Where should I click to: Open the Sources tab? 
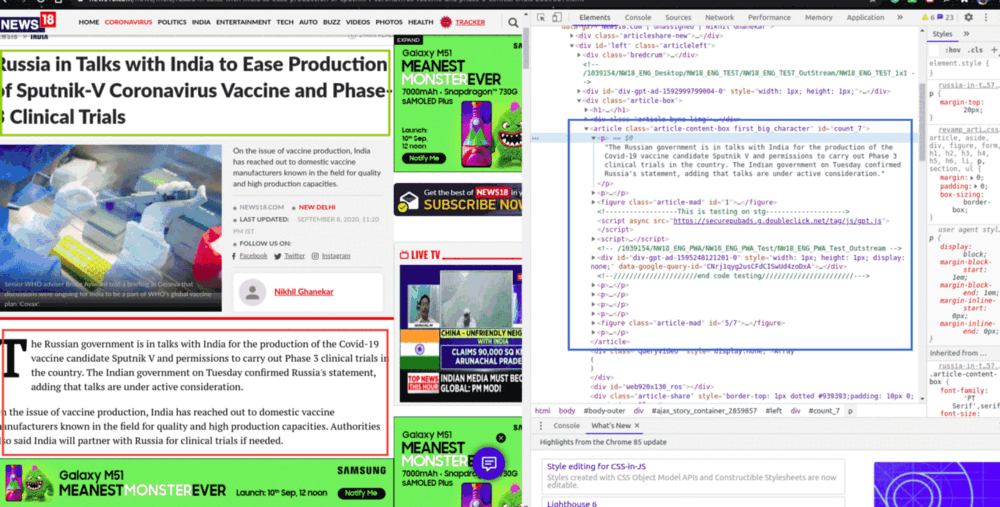[x=678, y=18]
